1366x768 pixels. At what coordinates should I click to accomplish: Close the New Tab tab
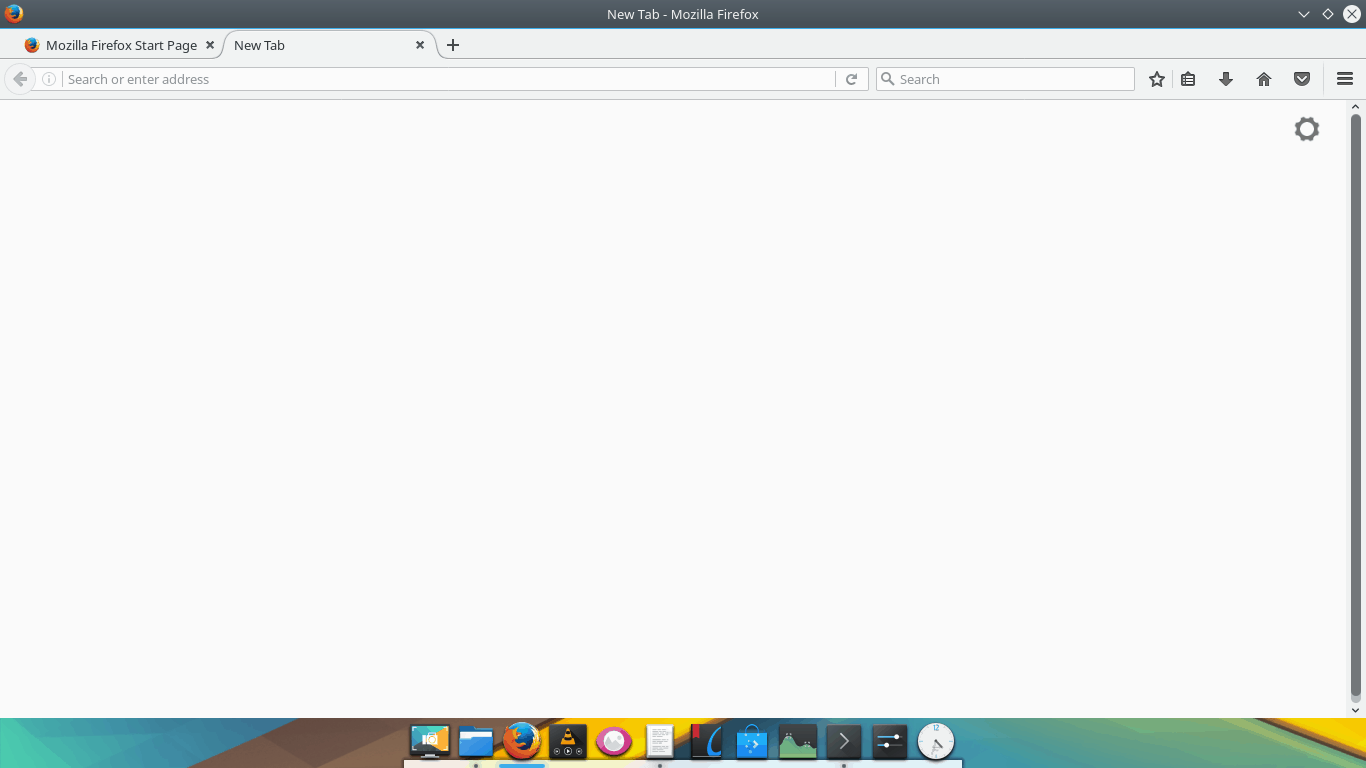tap(420, 45)
